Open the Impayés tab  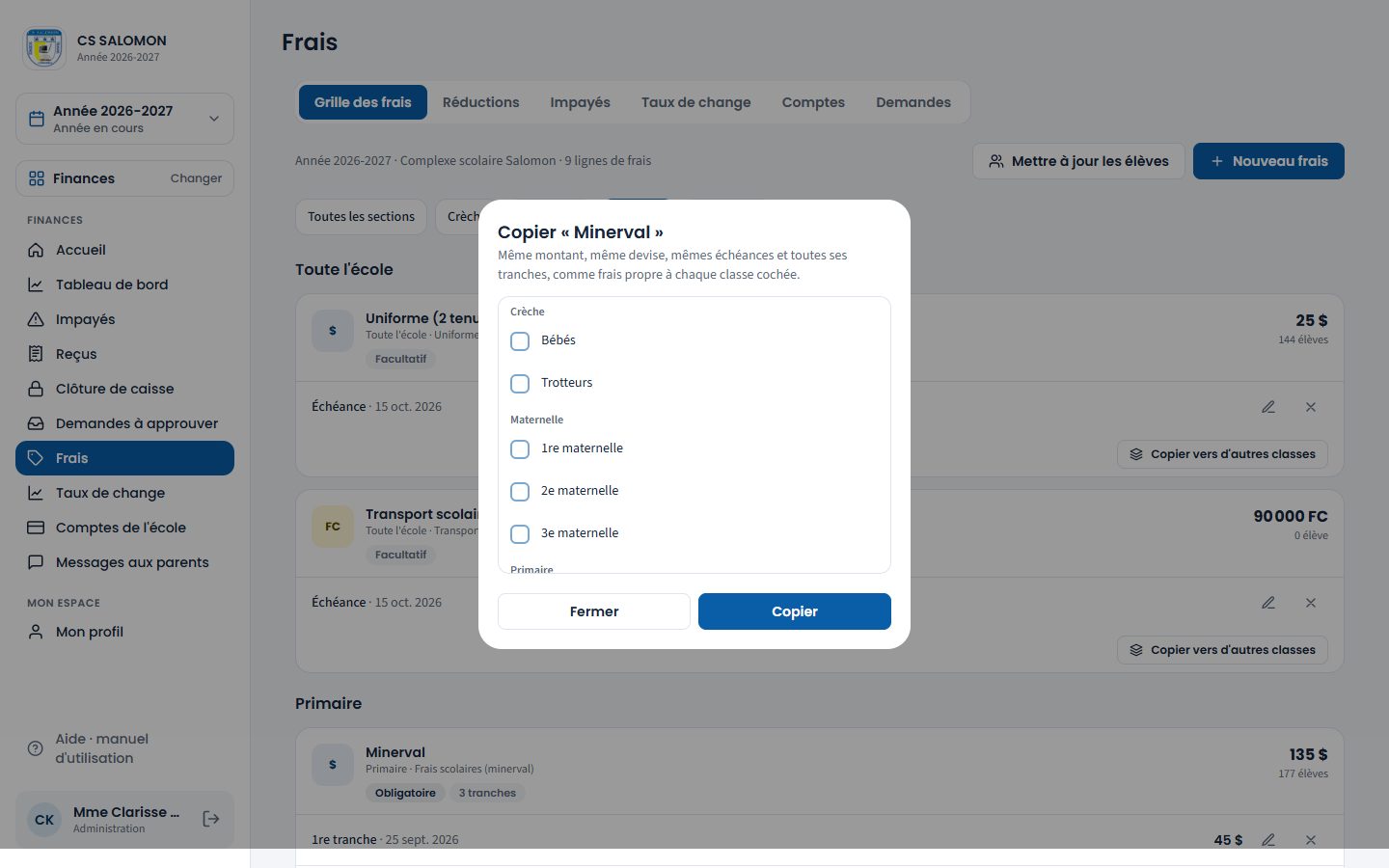pos(580,102)
